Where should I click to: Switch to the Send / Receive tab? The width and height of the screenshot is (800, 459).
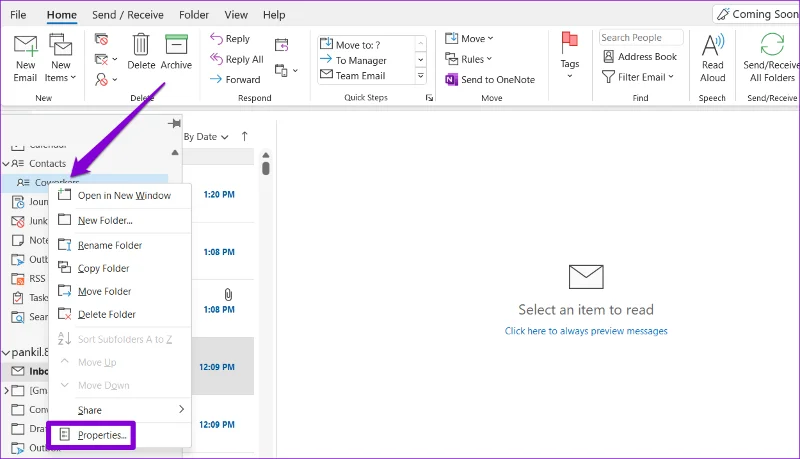click(x=128, y=15)
